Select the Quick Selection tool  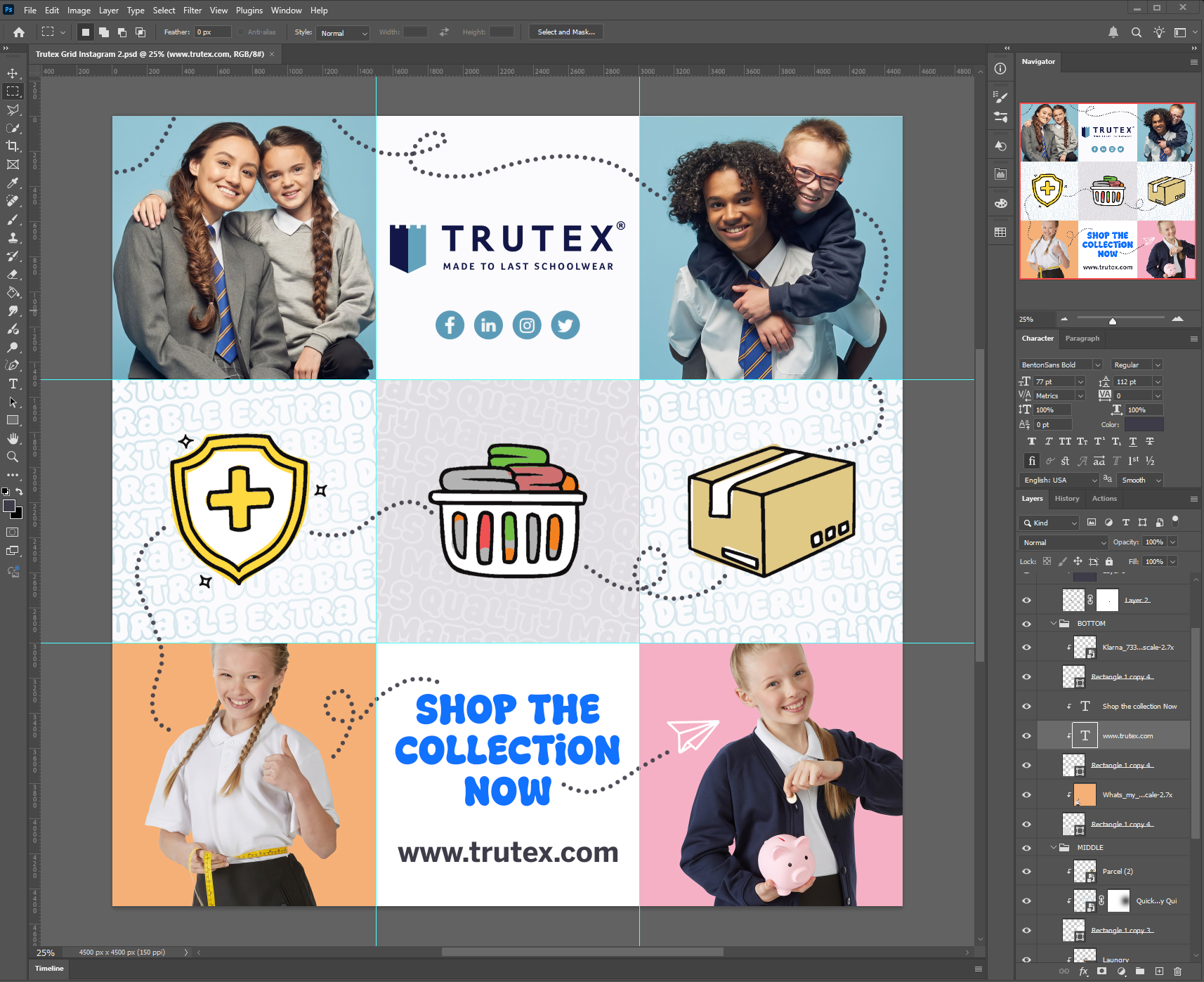[13, 128]
